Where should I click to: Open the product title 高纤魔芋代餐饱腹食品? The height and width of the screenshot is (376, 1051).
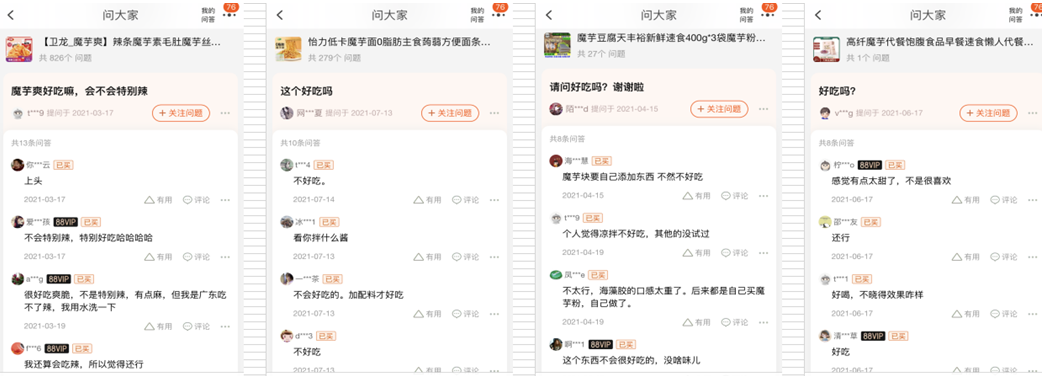pos(940,42)
